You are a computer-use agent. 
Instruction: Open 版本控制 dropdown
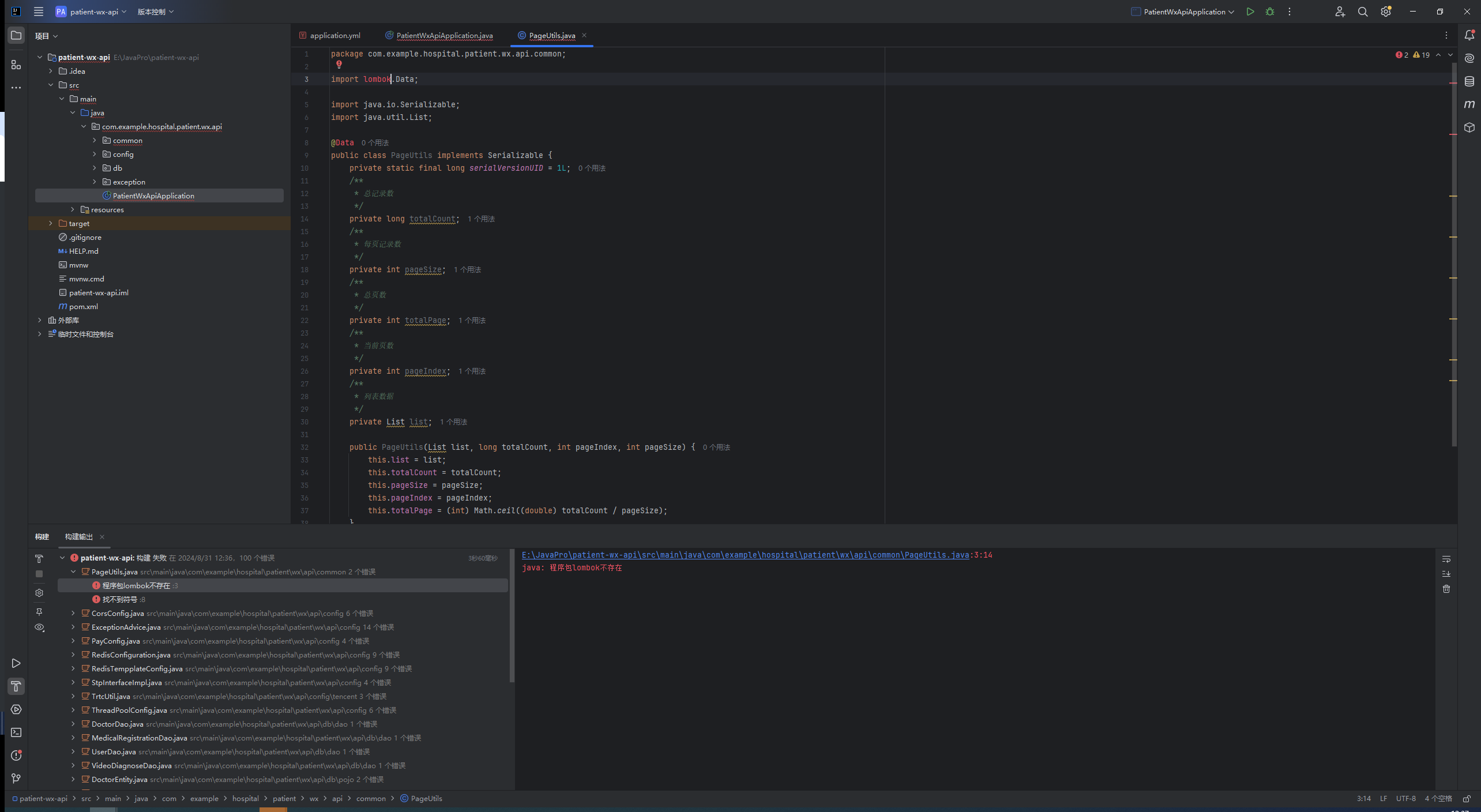tap(155, 12)
